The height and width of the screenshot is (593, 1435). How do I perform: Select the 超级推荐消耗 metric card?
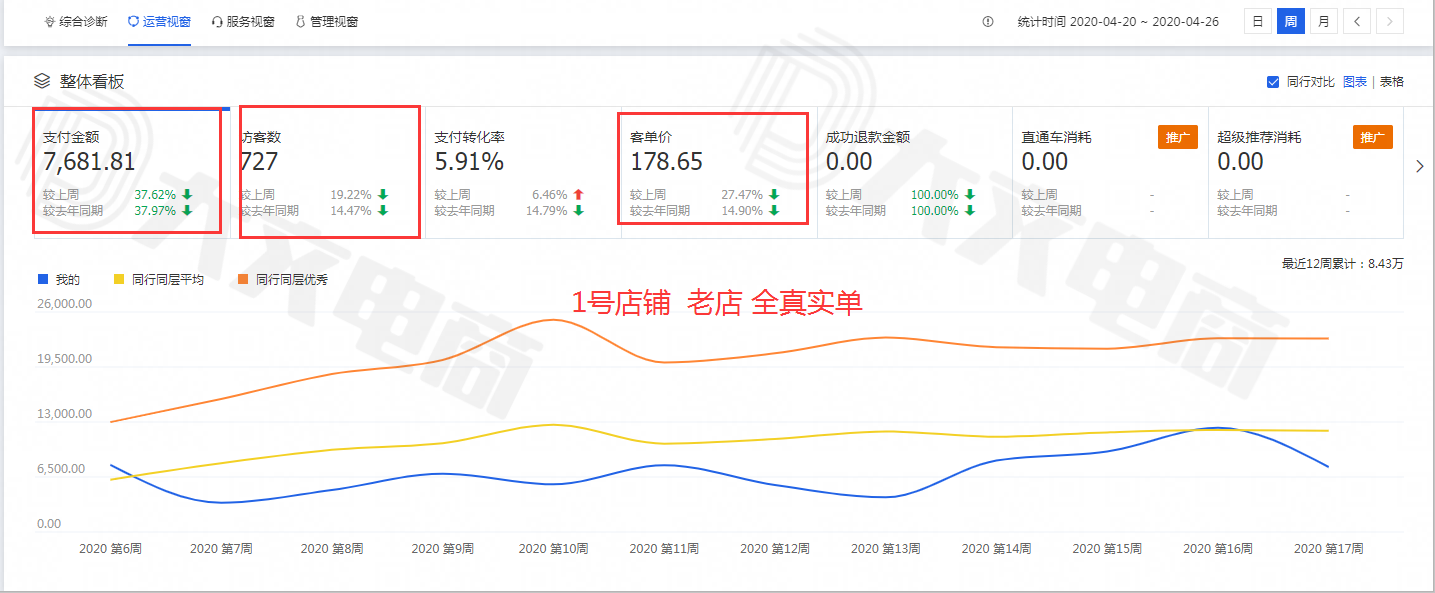point(1306,172)
